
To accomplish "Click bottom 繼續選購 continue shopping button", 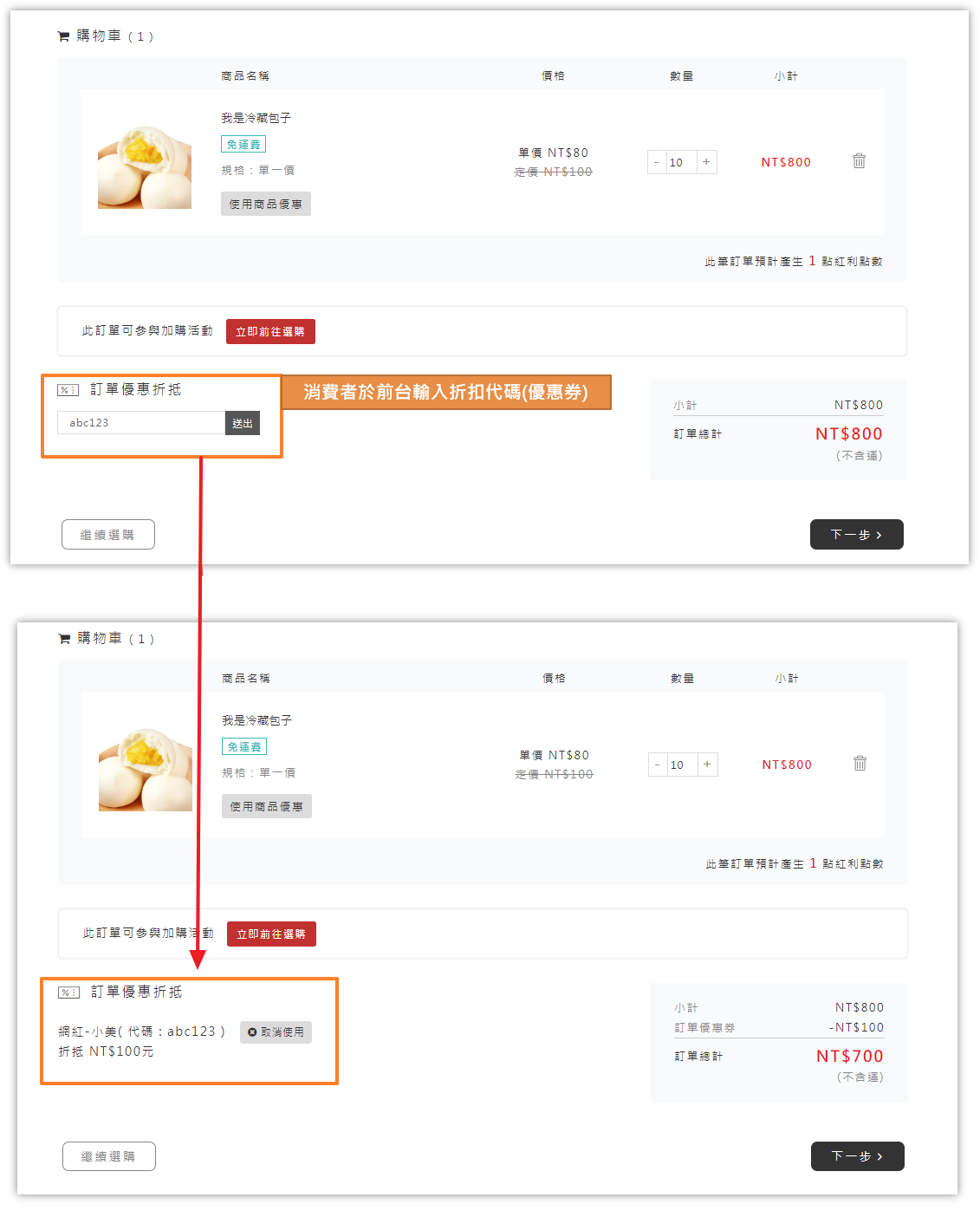I will pyautogui.click(x=109, y=1156).
